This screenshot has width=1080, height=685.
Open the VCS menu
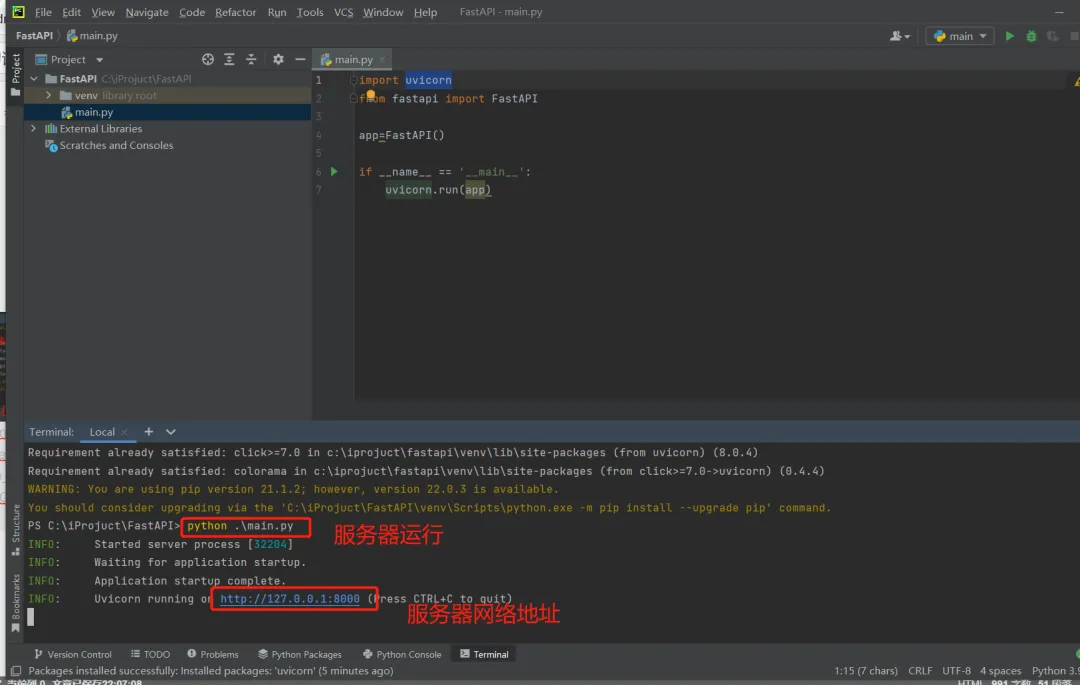(344, 12)
